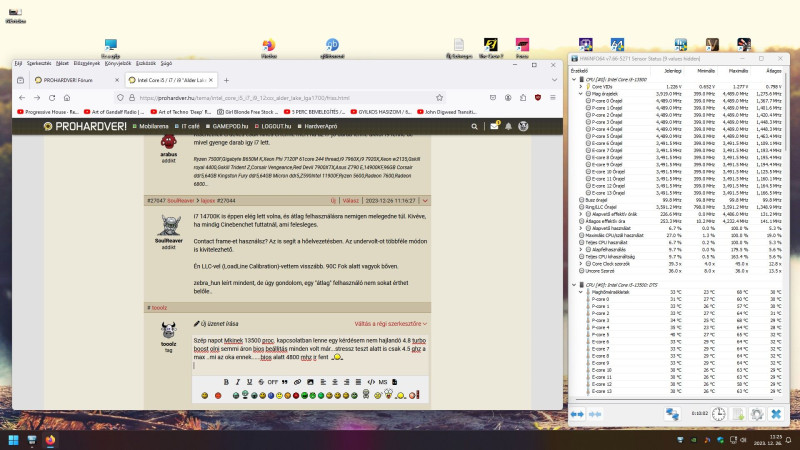Screen dimensions: 800x450
Task: Click the HWiNFO expand columns arrows icon
Action: [577, 414]
